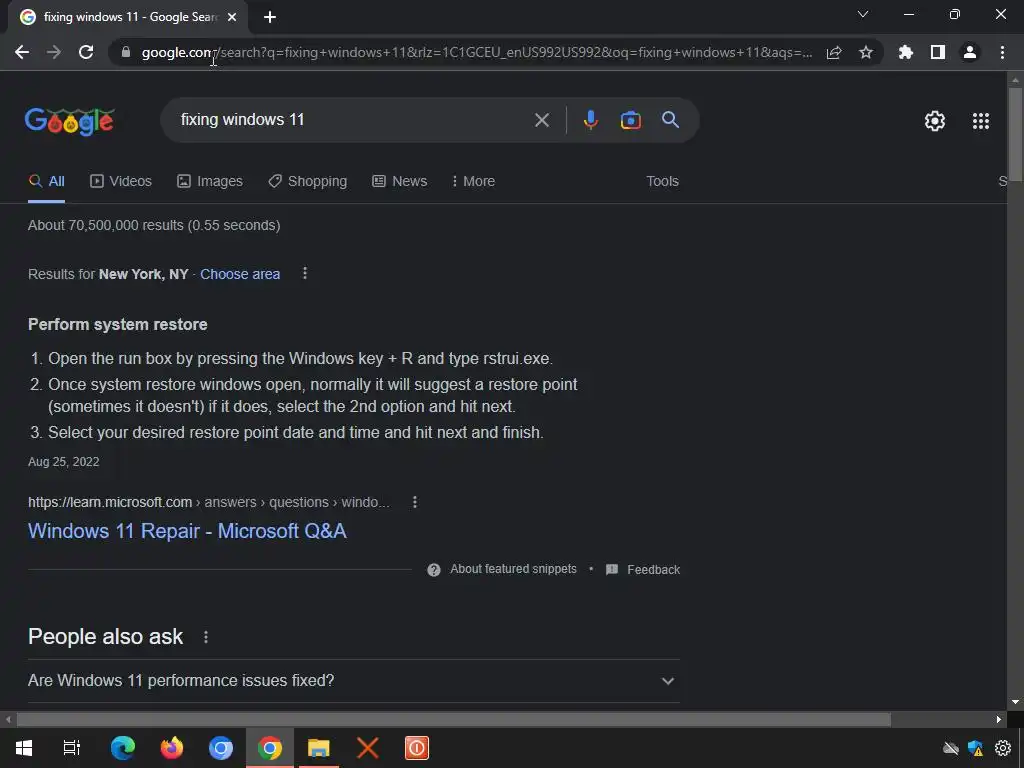Click the horizontal scrollbar thumb
Screen dimensions: 1024x768
click(x=453, y=720)
